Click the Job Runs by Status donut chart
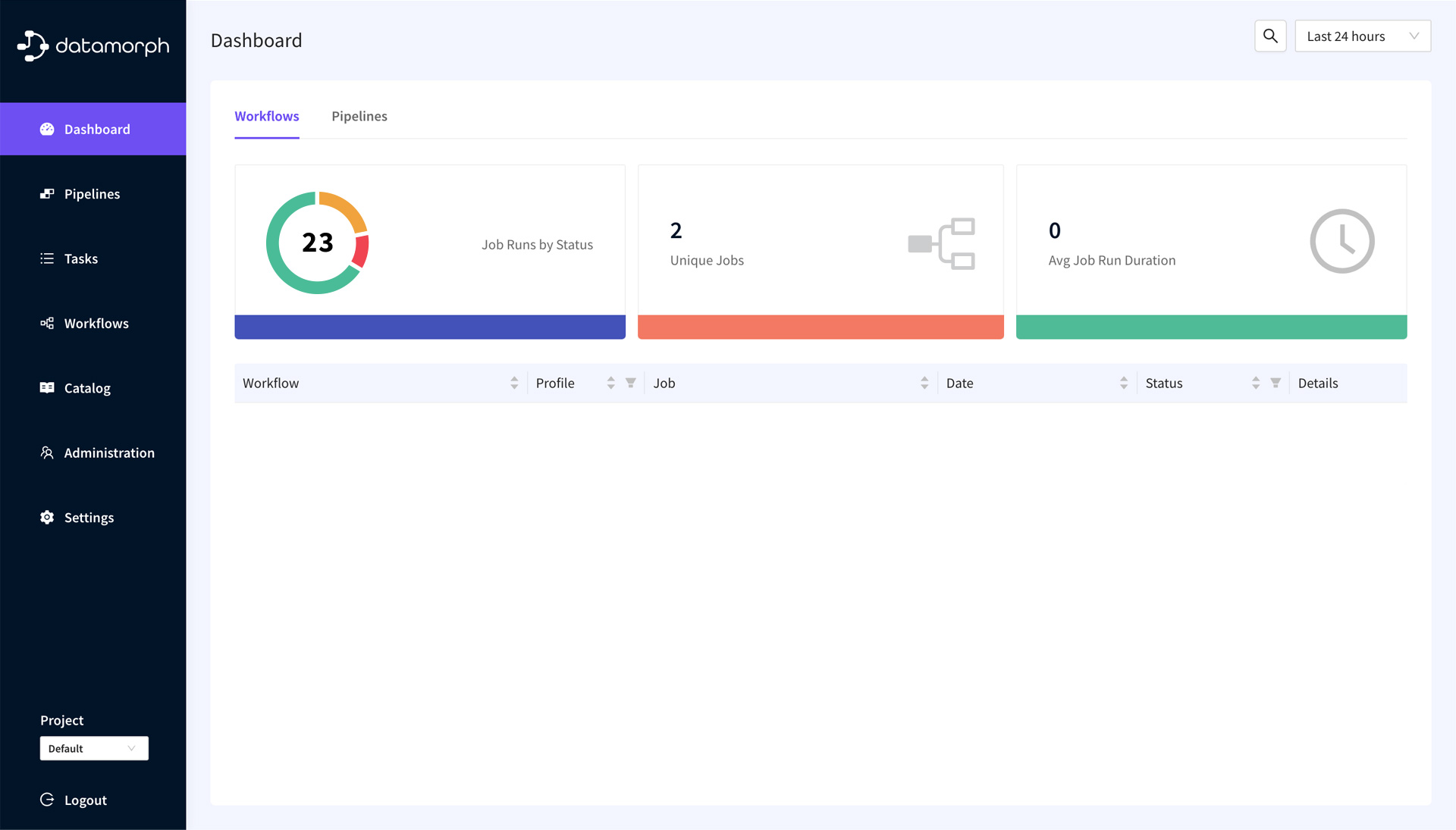This screenshot has width=1456, height=830. (318, 243)
